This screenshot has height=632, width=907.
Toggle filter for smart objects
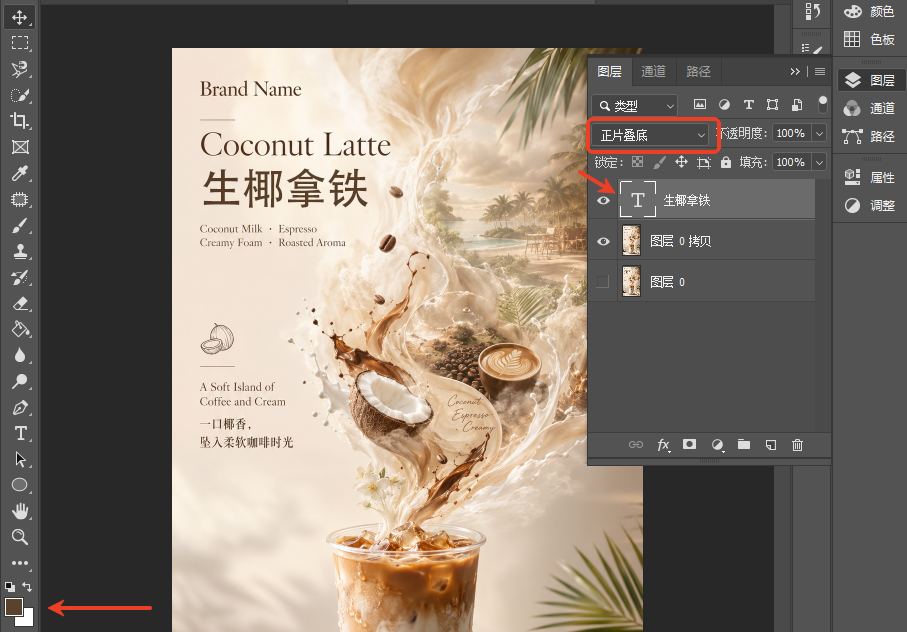pos(797,105)
